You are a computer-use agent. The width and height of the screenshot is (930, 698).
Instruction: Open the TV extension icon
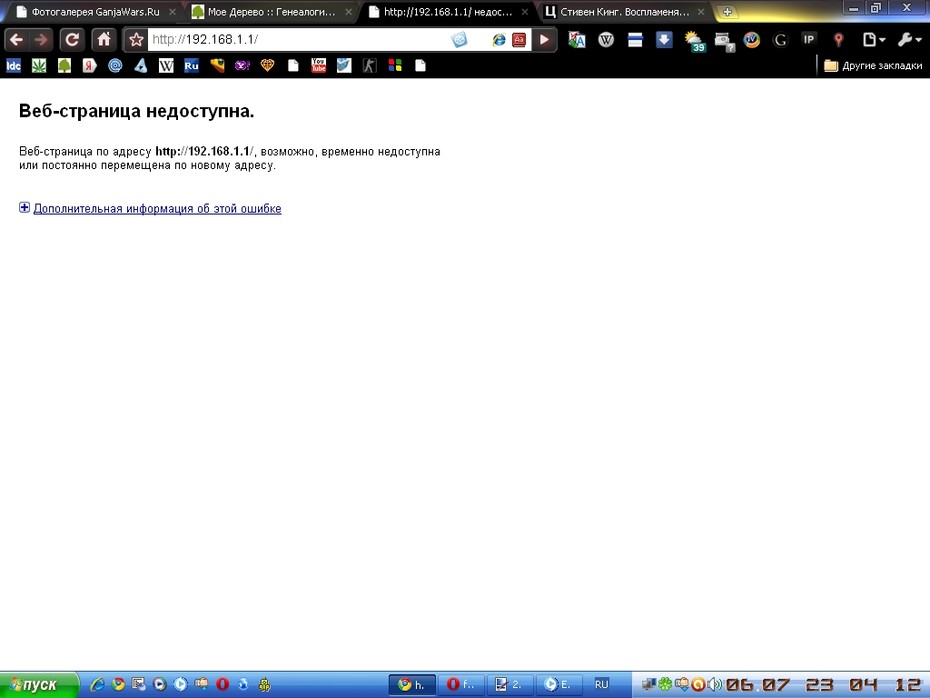click(751, 40)
